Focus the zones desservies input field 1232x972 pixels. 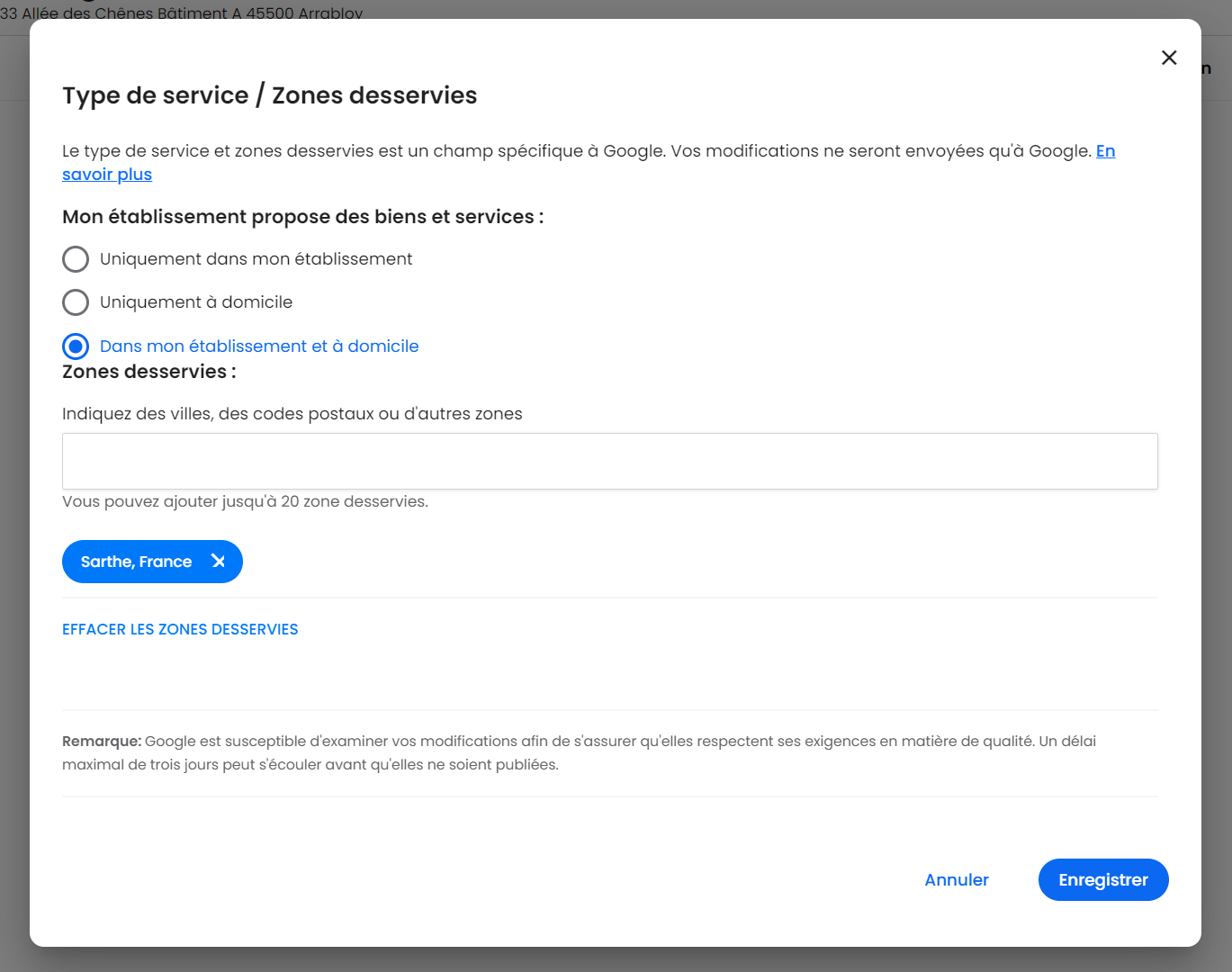(x=609, y=462)
